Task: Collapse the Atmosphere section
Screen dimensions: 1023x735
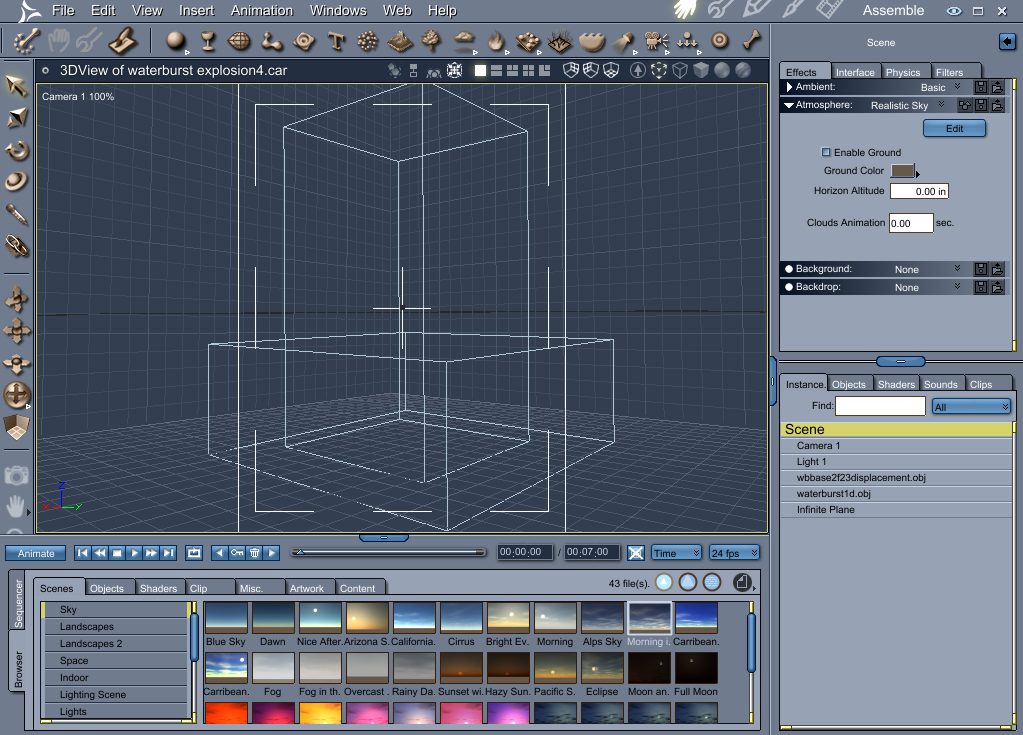Action: [x=789, y=105]
